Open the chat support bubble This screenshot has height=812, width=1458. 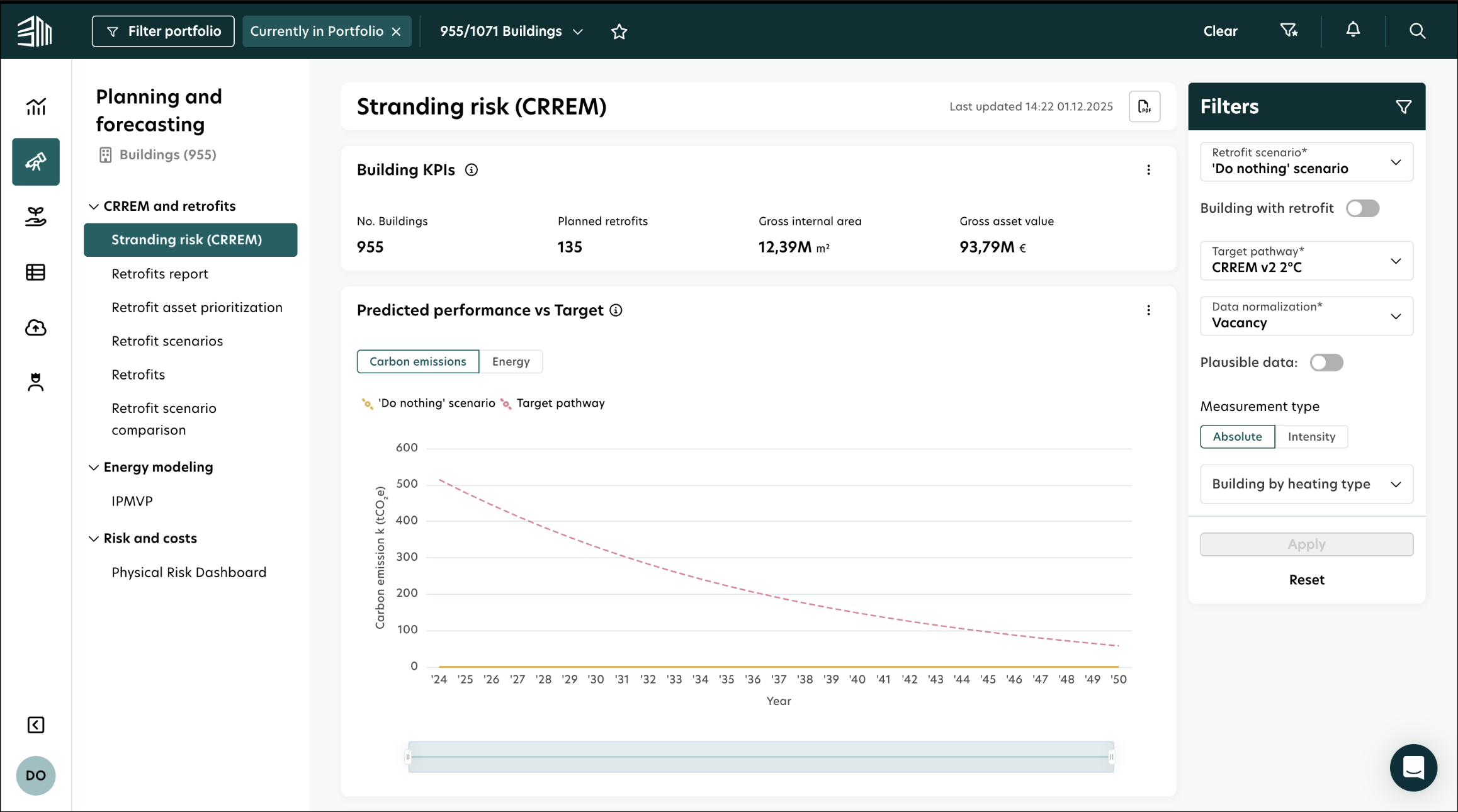click(1413, 768)
